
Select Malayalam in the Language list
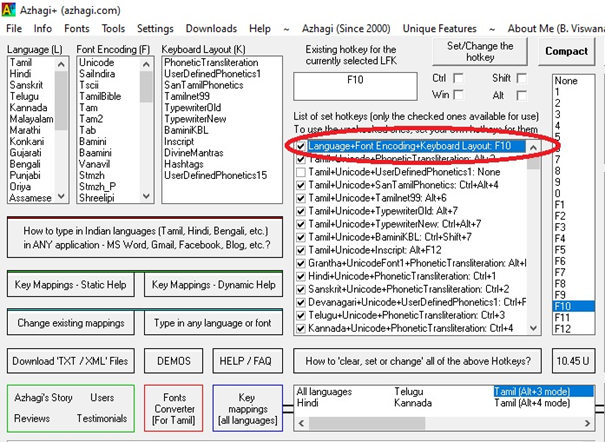coord(32,119)
